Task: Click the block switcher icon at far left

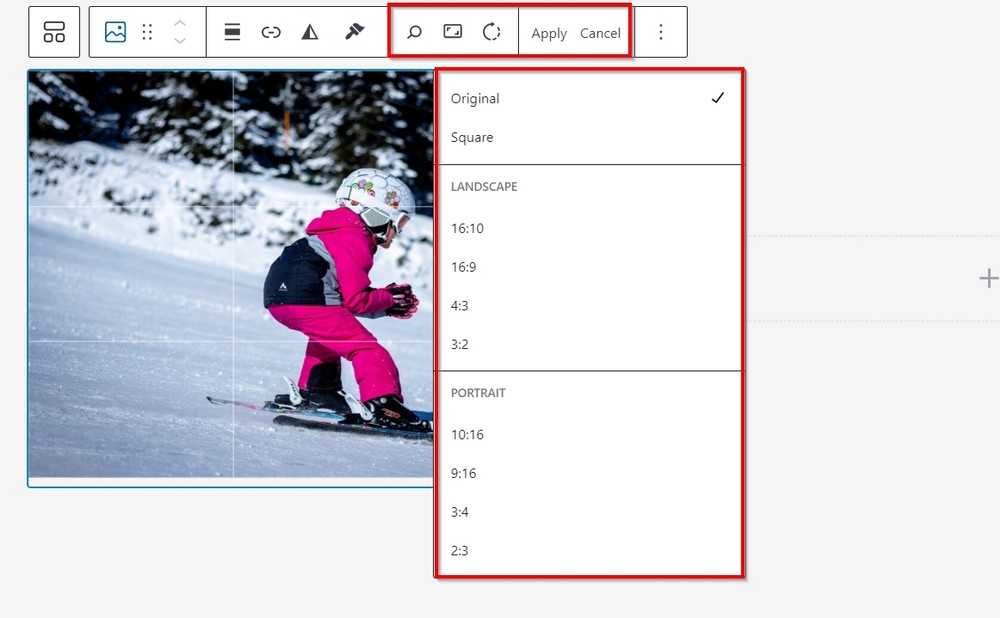Action: pos(54,32)
